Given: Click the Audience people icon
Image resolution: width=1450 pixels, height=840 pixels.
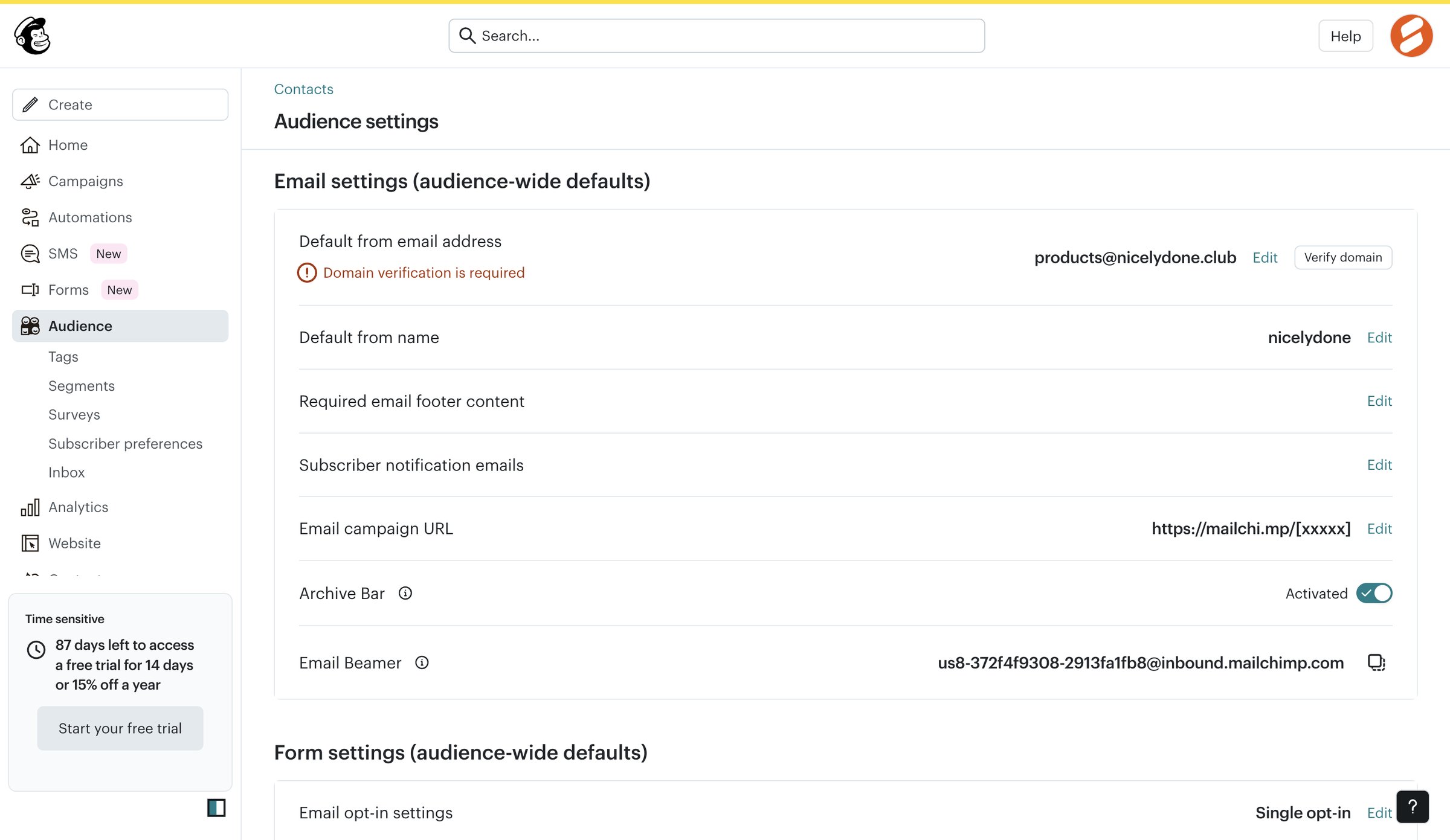Looking at the screenshot, I should point(30,326).
